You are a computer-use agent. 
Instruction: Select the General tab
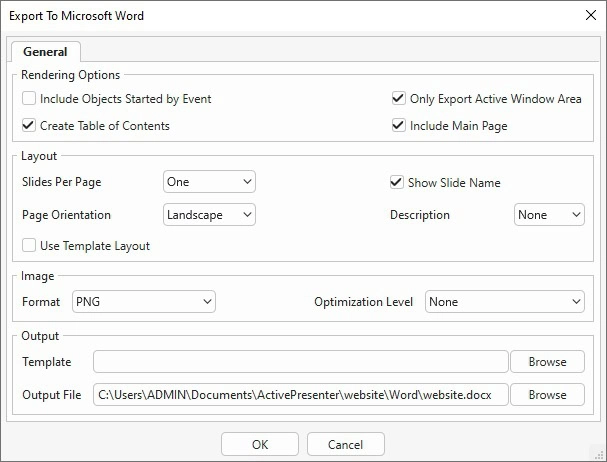pos(45,52)
